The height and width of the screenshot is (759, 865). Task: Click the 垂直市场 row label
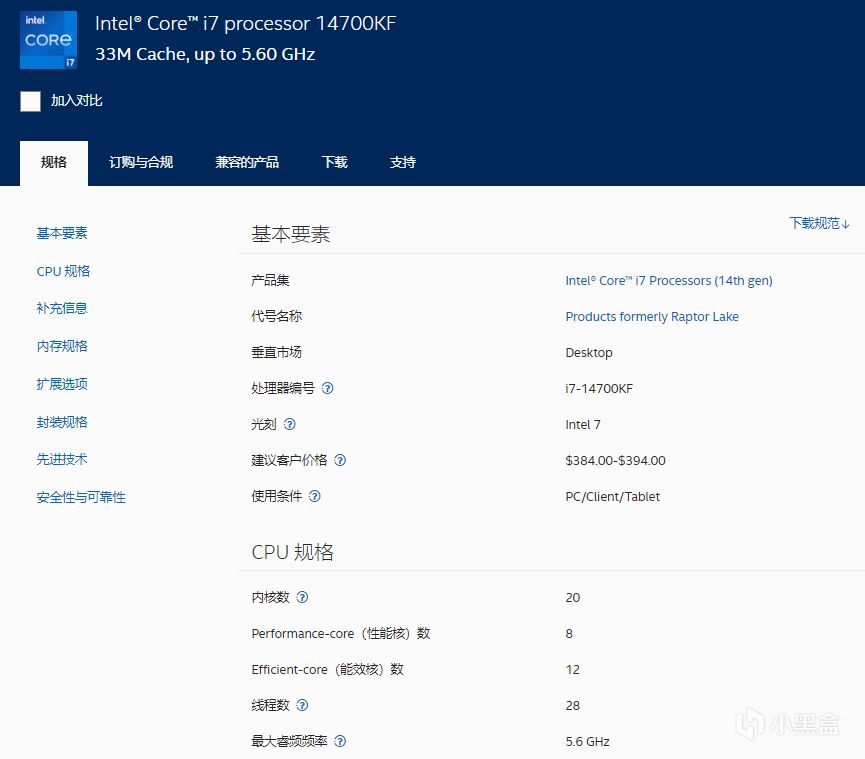pos(276,352)
